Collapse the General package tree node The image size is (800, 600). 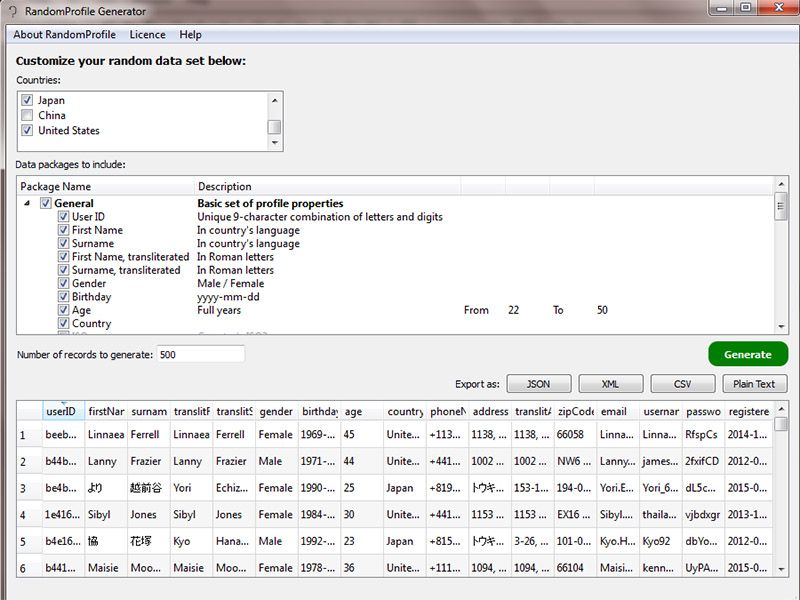click(26, 203)
